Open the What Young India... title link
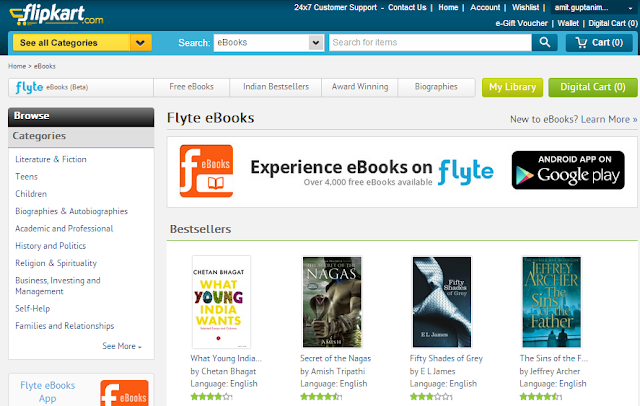640x406 pixels. click(x=226, y=358)
